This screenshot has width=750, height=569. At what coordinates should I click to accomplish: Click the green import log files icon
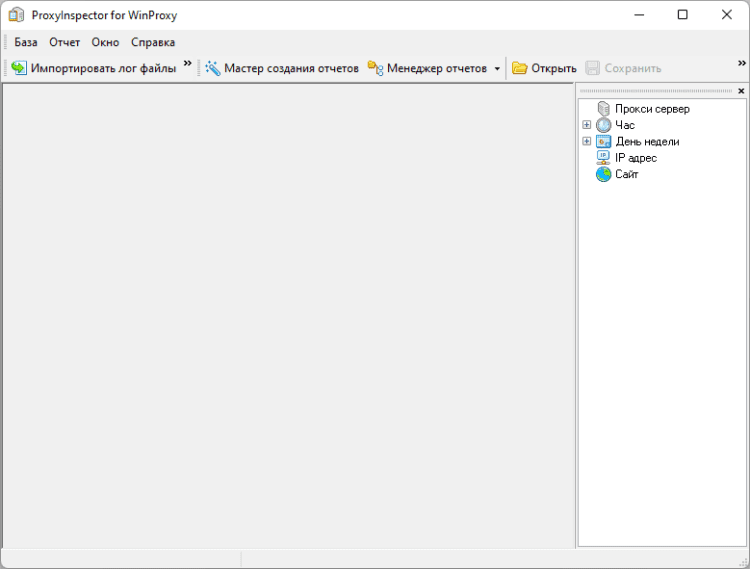19,68
